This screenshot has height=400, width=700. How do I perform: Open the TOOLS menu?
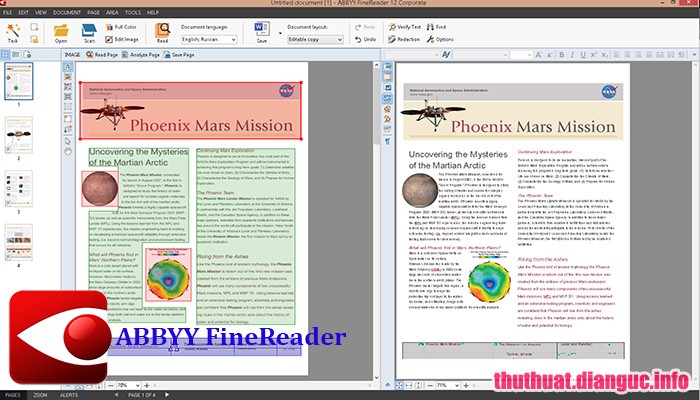coord(133,12)
